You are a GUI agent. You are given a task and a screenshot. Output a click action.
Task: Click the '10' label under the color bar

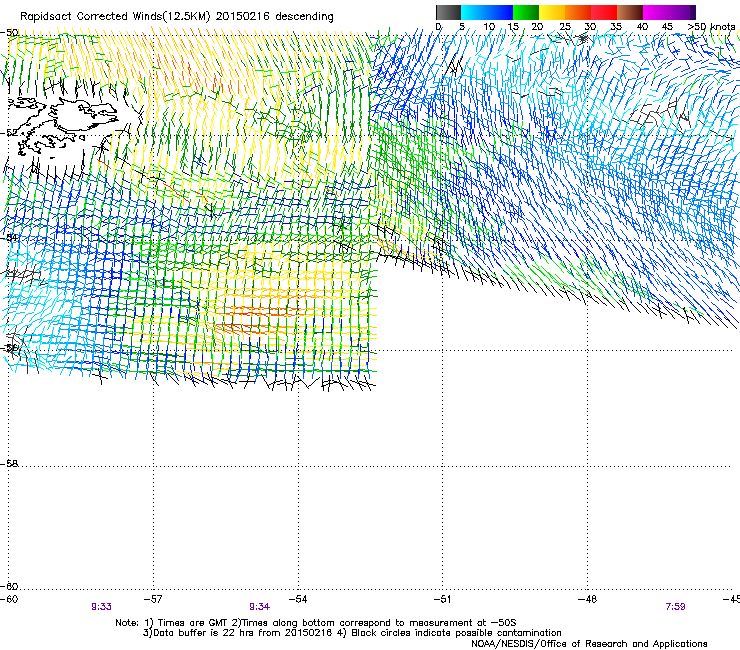[x=489, y=27]
